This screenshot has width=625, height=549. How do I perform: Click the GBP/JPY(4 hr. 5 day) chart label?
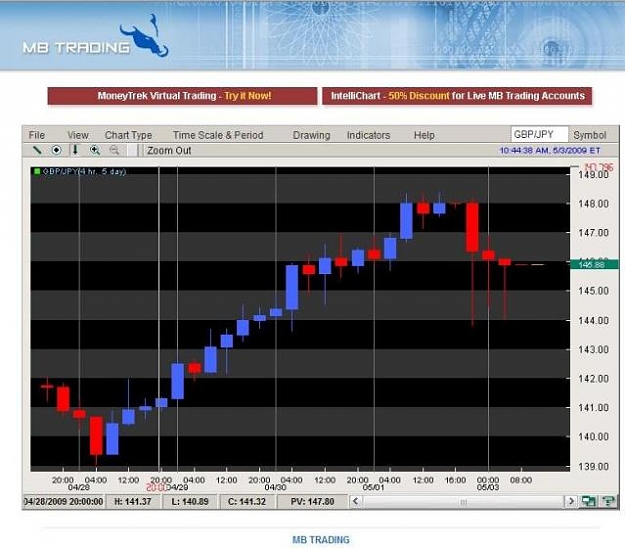point(84,171)
